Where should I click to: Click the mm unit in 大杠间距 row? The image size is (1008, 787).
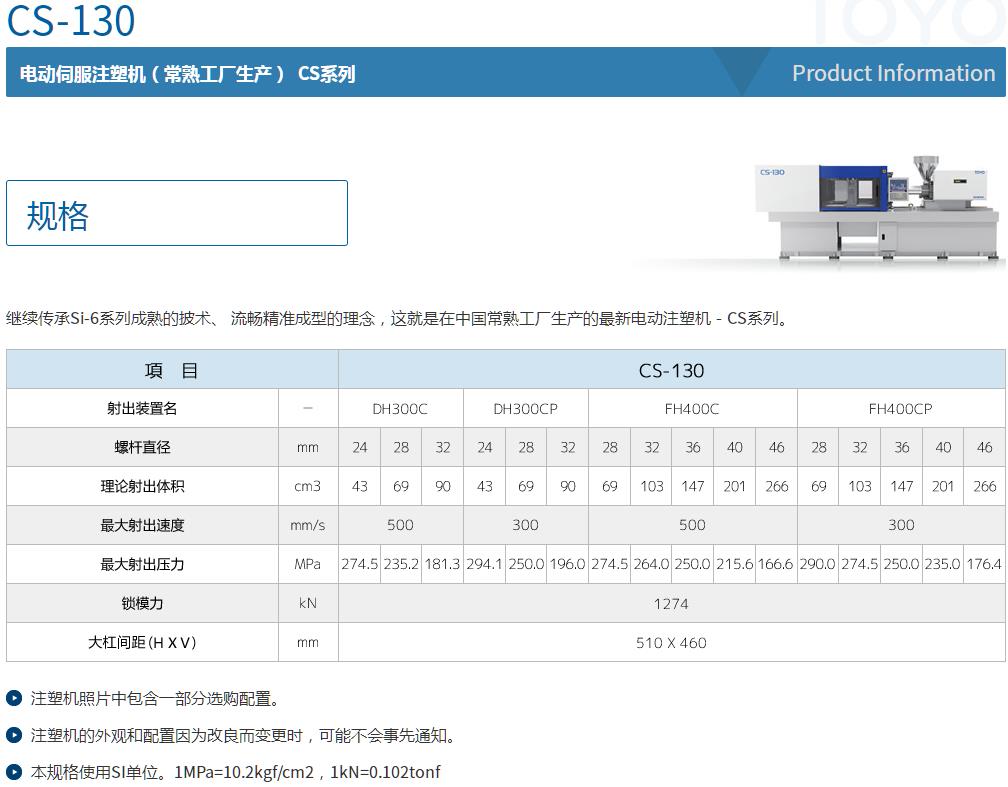308,642
